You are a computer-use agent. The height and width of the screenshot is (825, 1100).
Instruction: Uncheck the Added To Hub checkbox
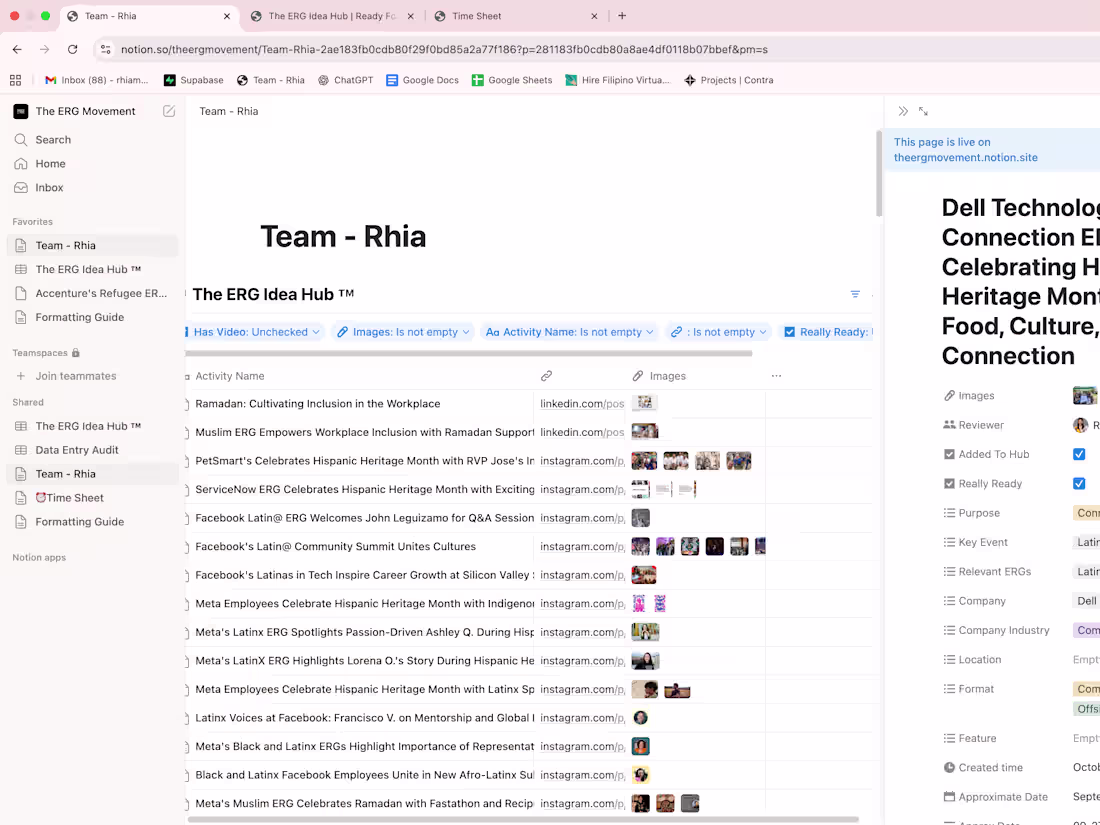coord(1079,454)
